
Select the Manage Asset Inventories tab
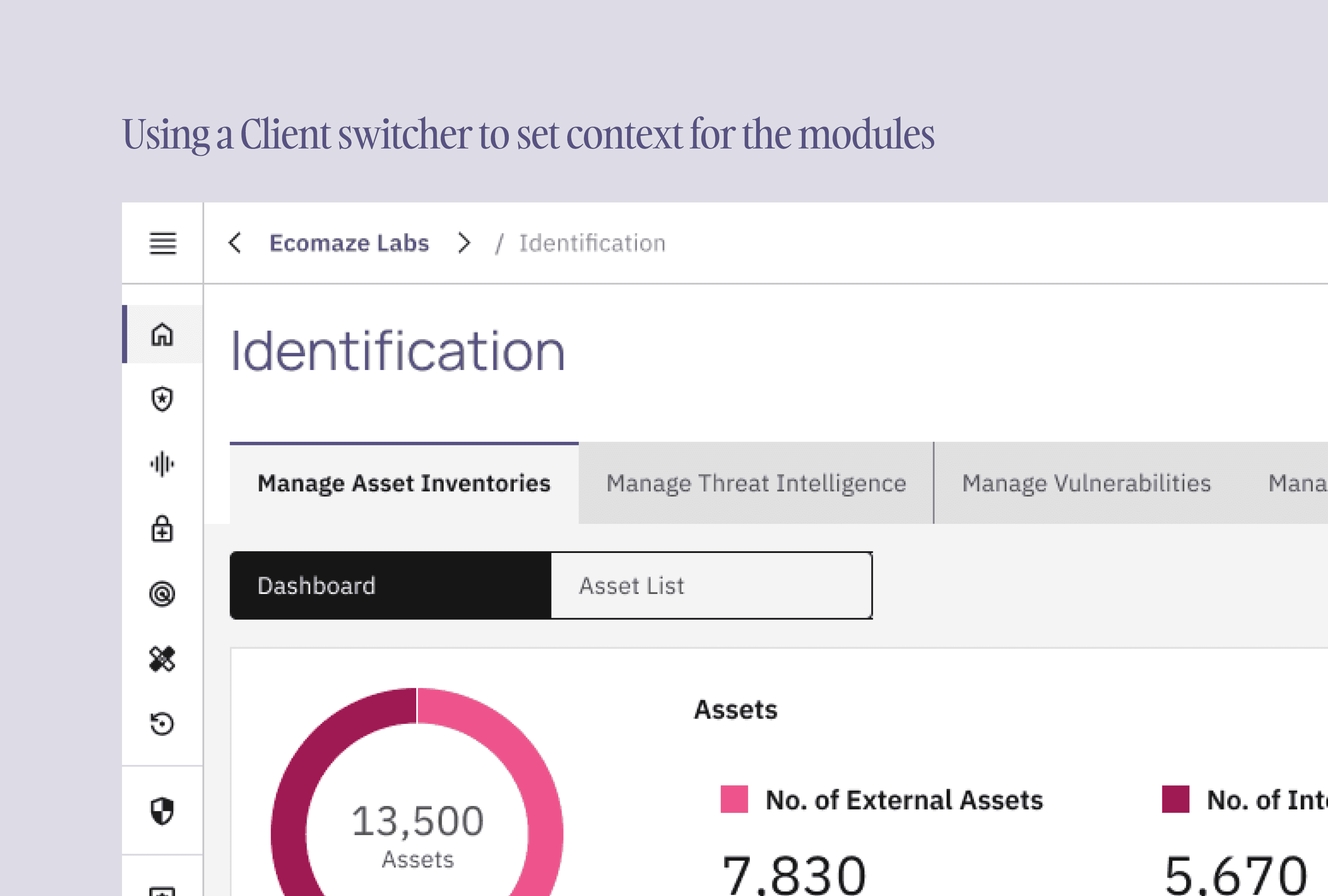(404, 483)
